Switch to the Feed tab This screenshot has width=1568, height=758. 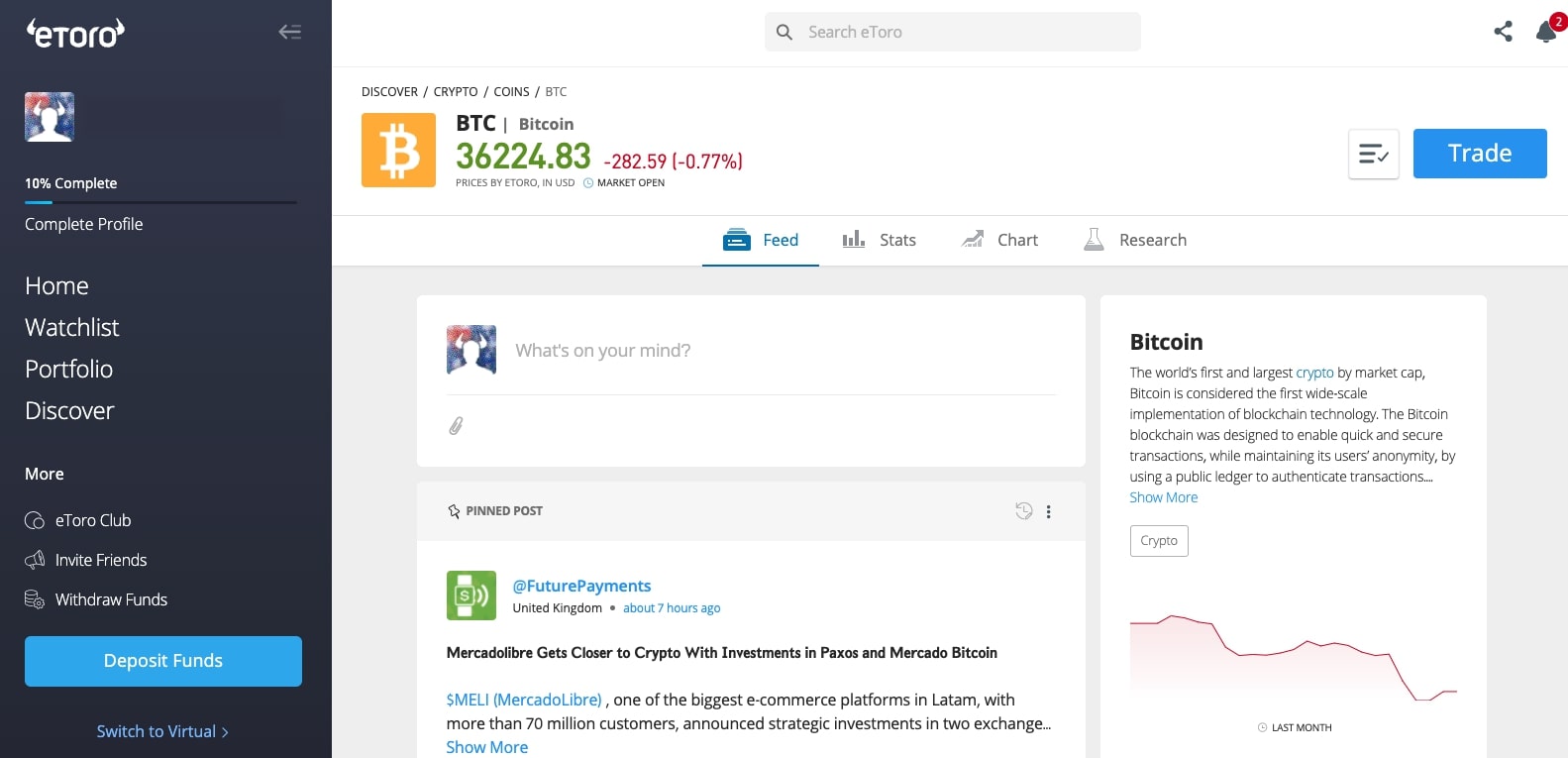[x=761, y=240]
